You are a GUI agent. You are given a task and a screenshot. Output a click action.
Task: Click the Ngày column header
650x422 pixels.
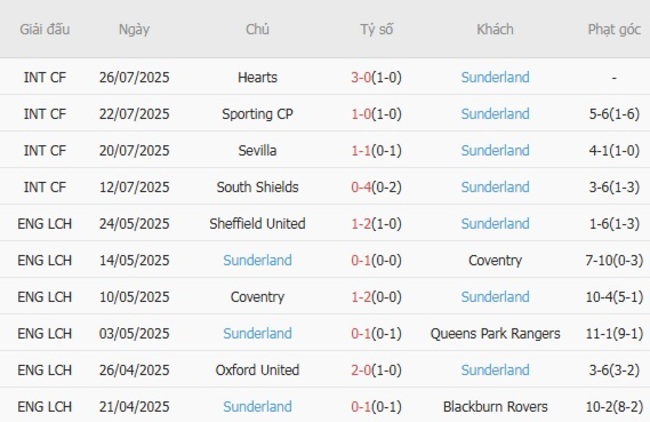pos(134,29)
